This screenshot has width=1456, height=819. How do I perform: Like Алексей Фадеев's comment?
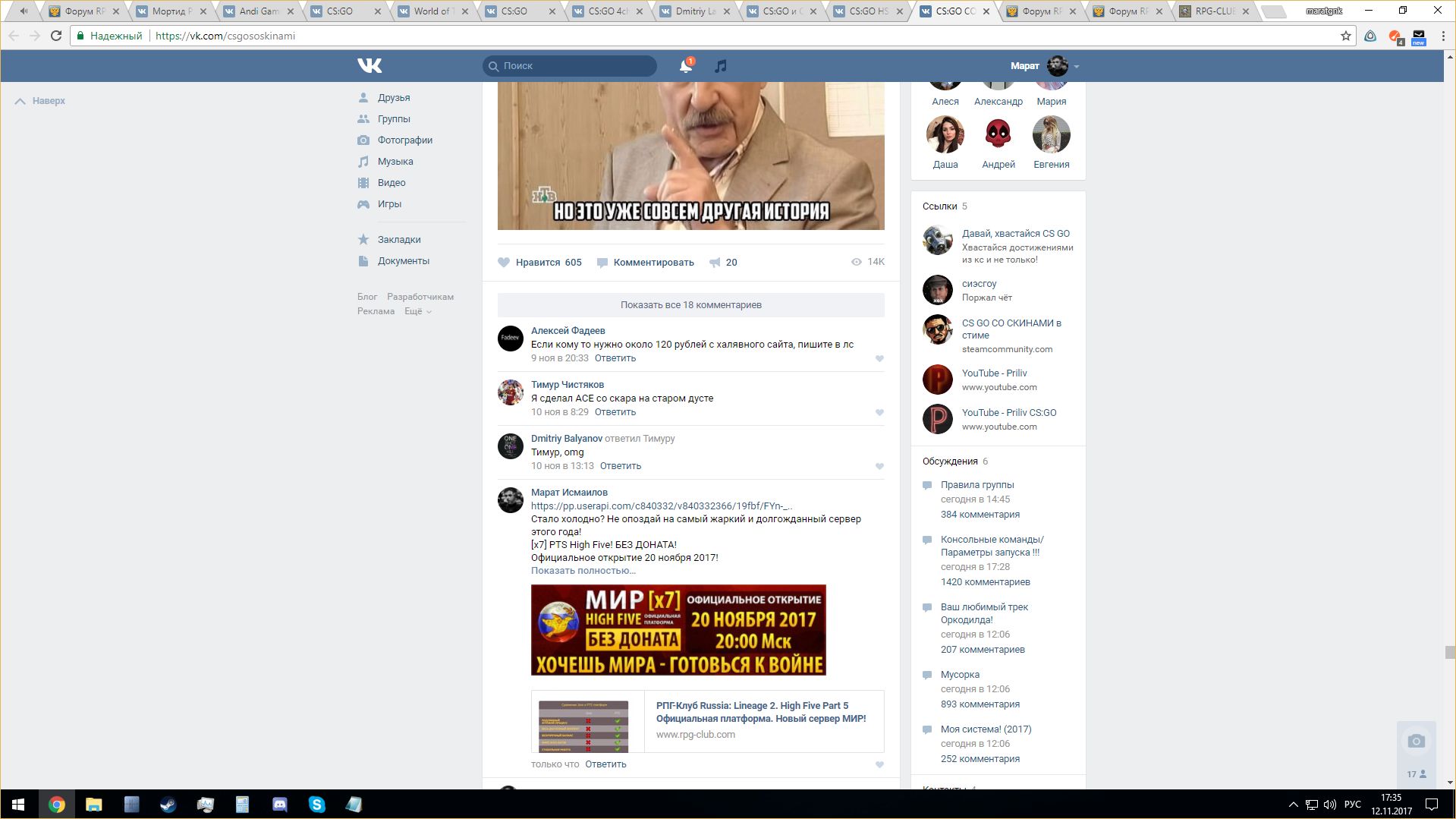tap(879, 358)
